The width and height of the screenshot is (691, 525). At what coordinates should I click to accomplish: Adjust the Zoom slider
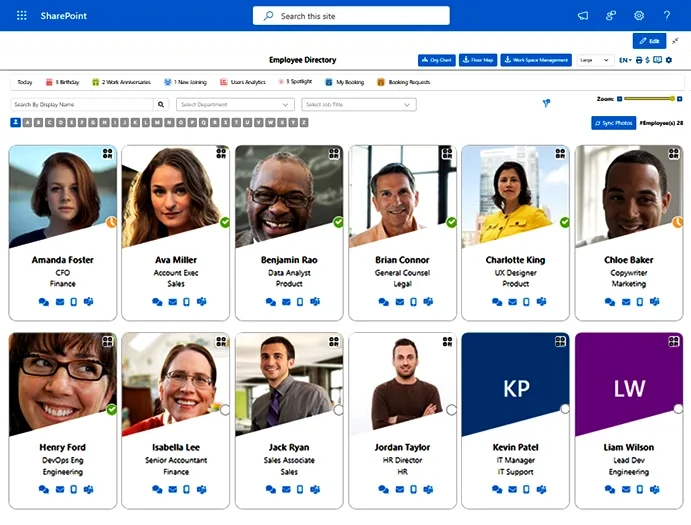point(649,99)
